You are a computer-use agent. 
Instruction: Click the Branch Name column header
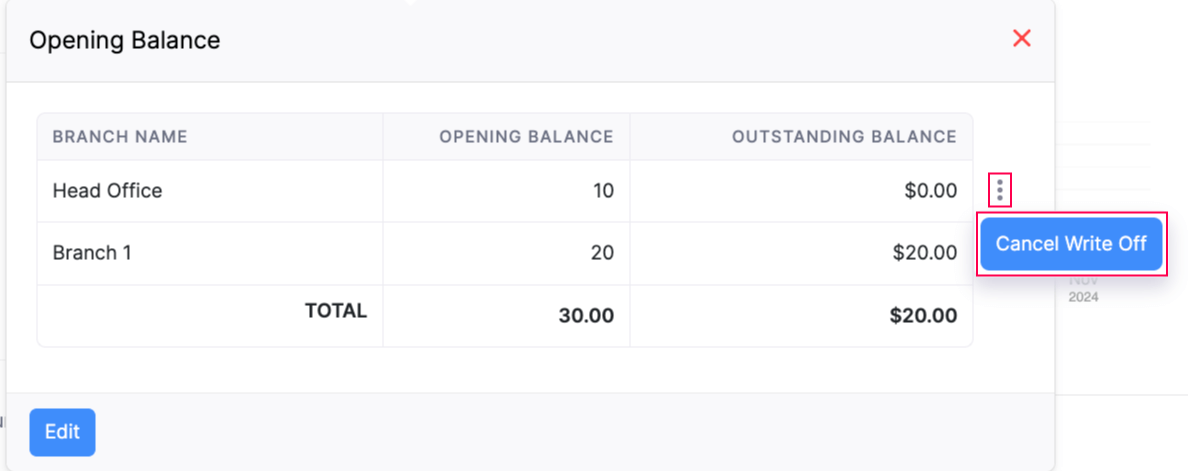click(x=120, y=137)
